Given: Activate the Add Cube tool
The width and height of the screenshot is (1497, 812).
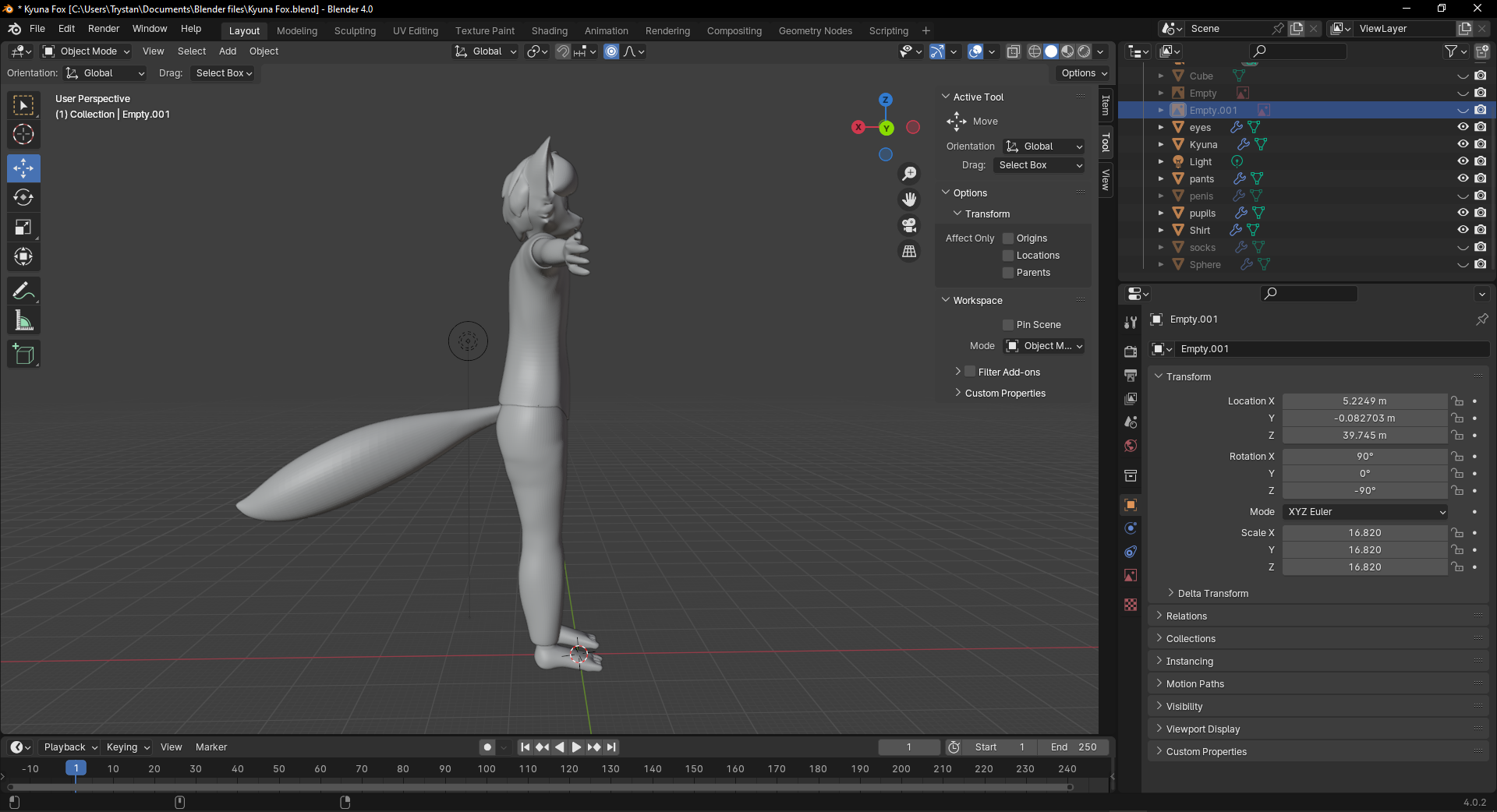Looking at the screenshot, I should [23, 355].
